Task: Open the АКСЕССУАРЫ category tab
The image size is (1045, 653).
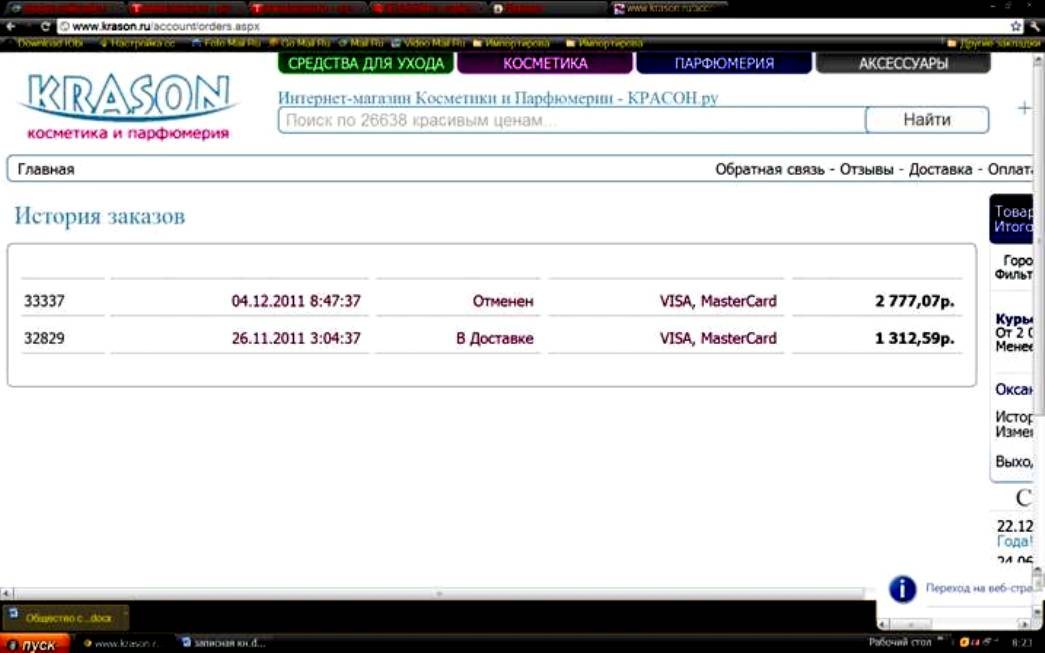Action: (x=903, y=63)
